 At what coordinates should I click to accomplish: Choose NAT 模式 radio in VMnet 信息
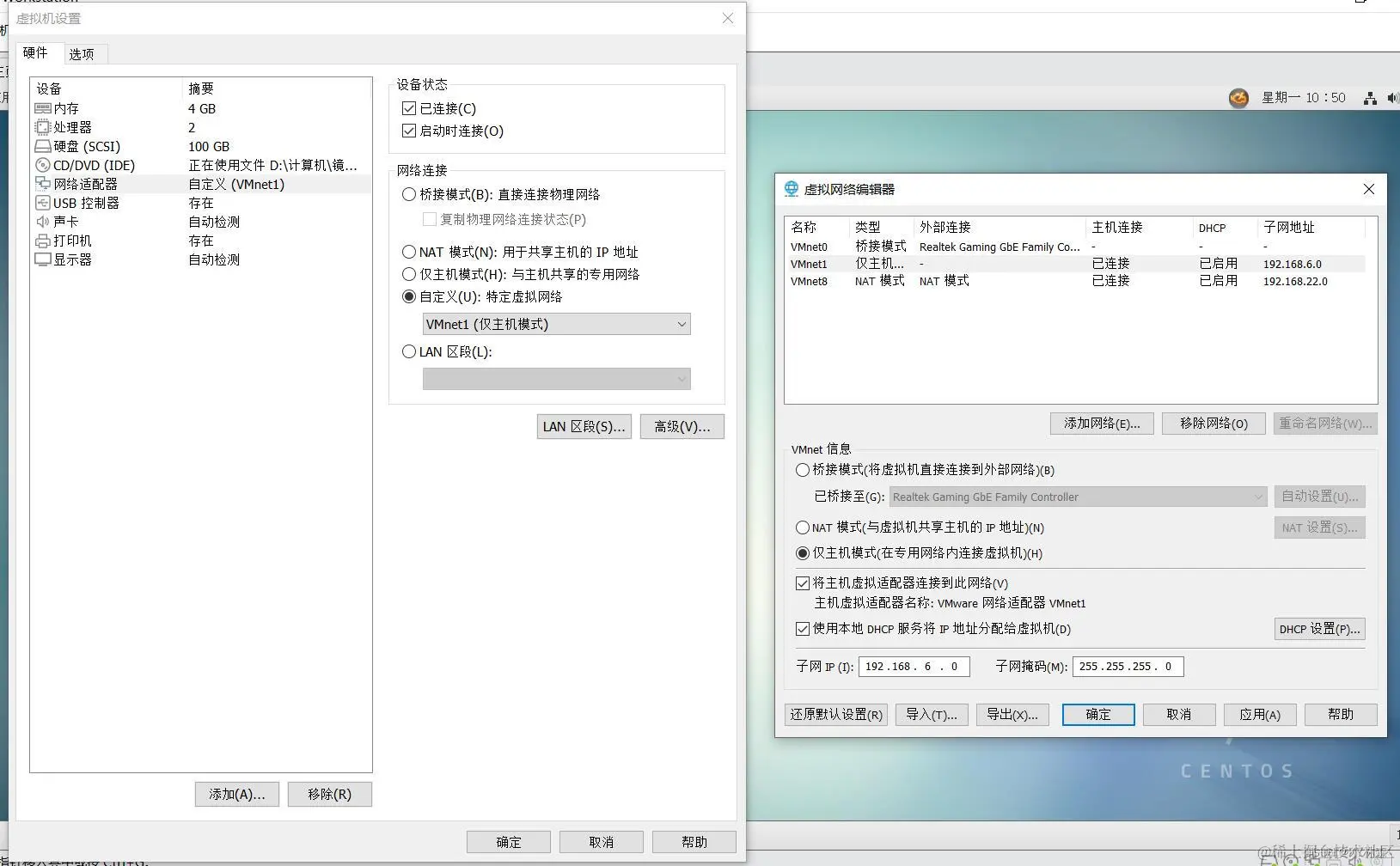coord(803,528)
